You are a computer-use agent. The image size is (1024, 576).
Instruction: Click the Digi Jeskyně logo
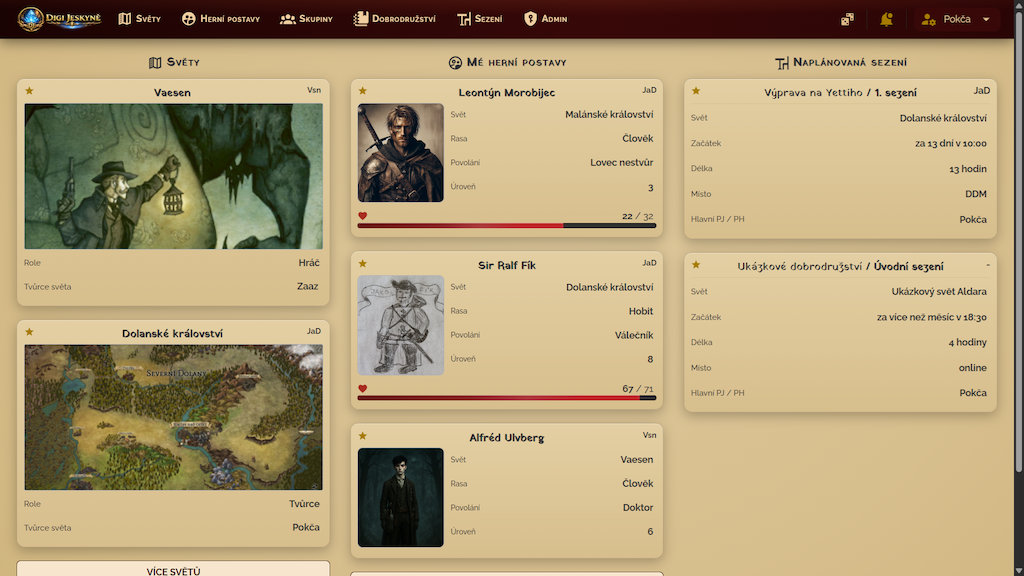point(58,19)
